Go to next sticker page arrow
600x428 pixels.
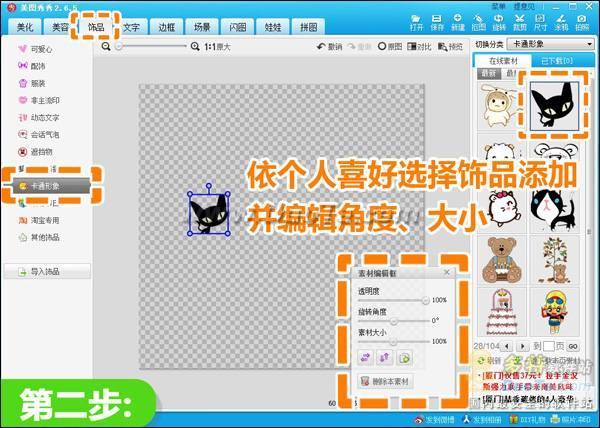pyautogui.click(x=522, y=347)
